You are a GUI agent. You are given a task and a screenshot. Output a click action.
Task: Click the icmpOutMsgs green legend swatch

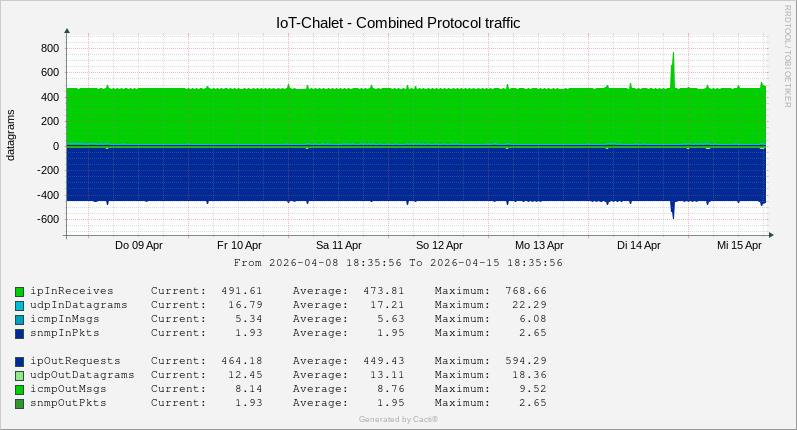(x=19, y=389)
